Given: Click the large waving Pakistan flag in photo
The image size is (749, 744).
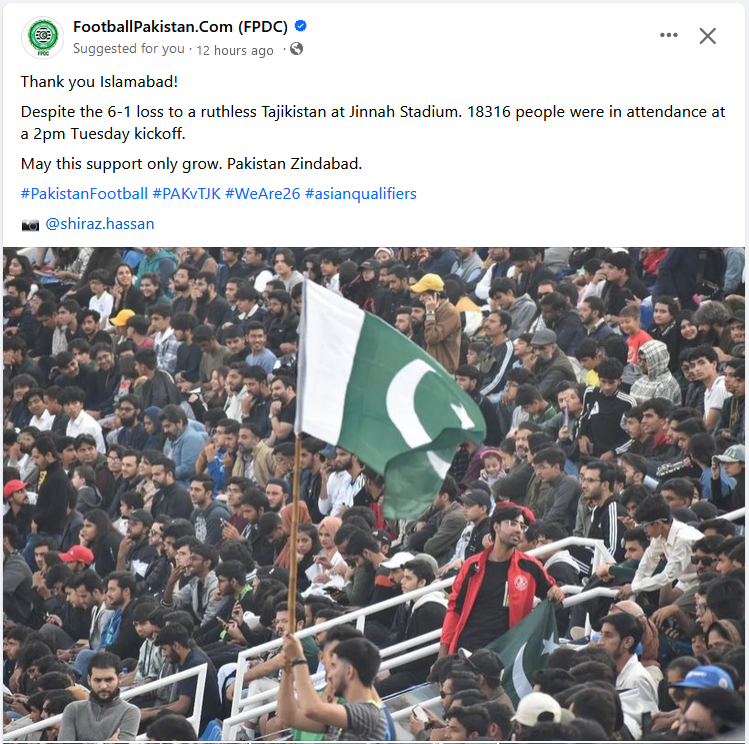Looking at the screenshot, I should coord(387,396).
